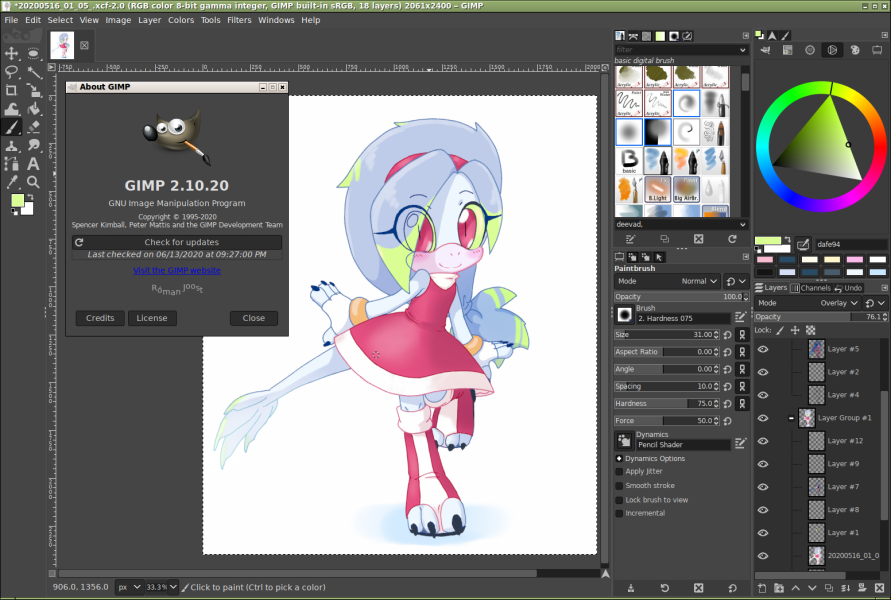Swap foreground and background colors in toolbox
The height and width of the screenshot is (600, 891).
click(30, 197)
